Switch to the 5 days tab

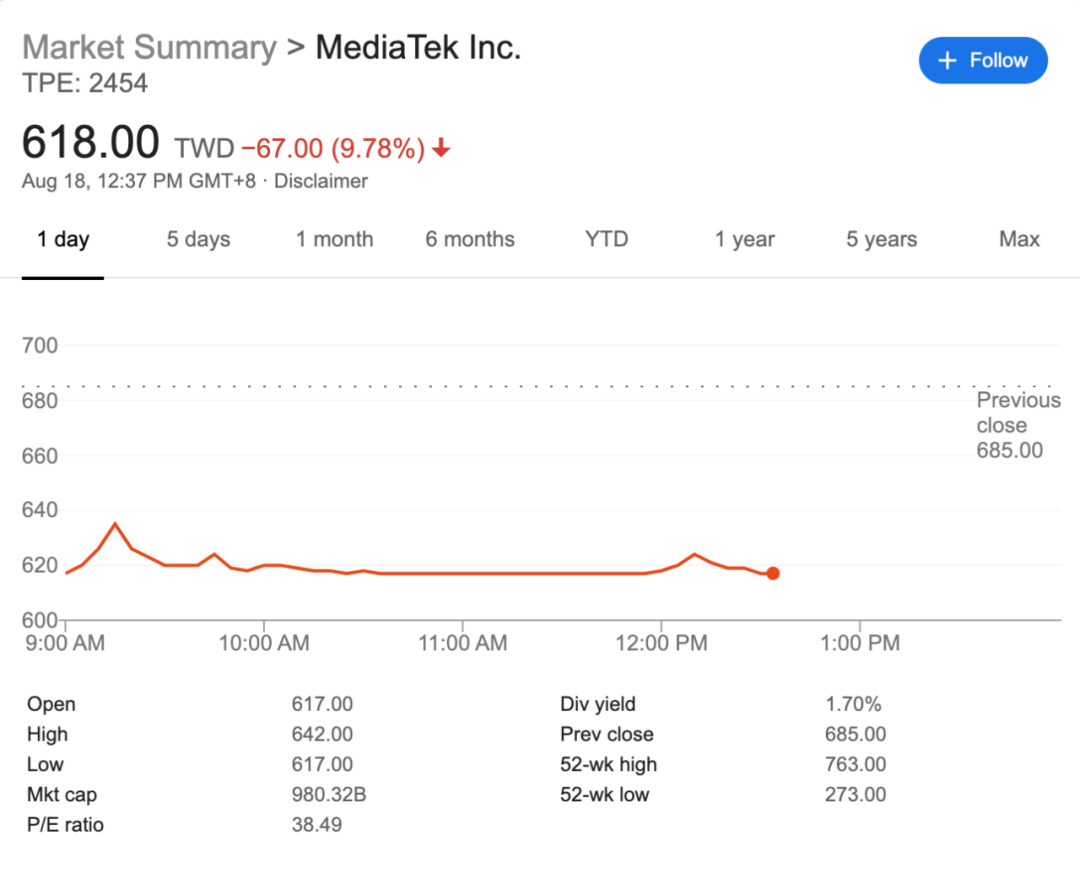pos(198,239)
